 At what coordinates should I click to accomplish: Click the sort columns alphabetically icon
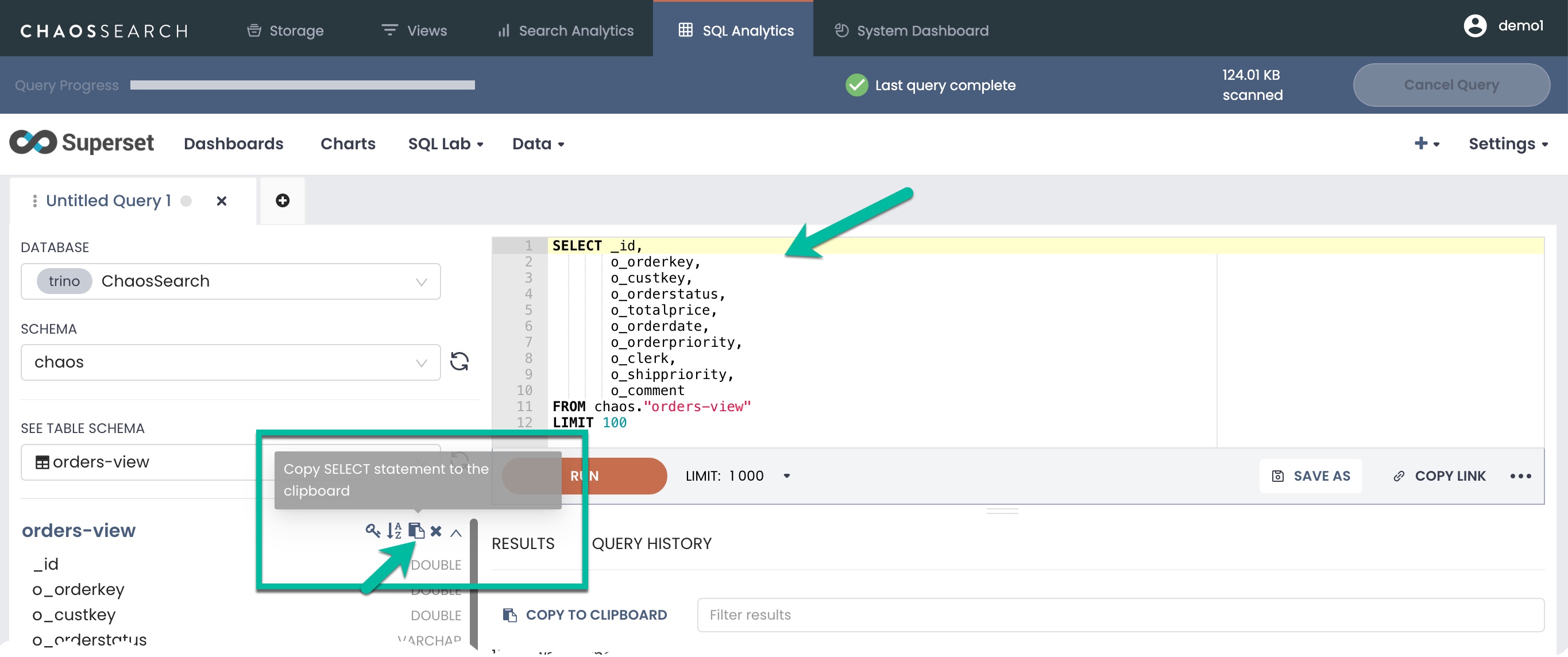tap(394, 531)
